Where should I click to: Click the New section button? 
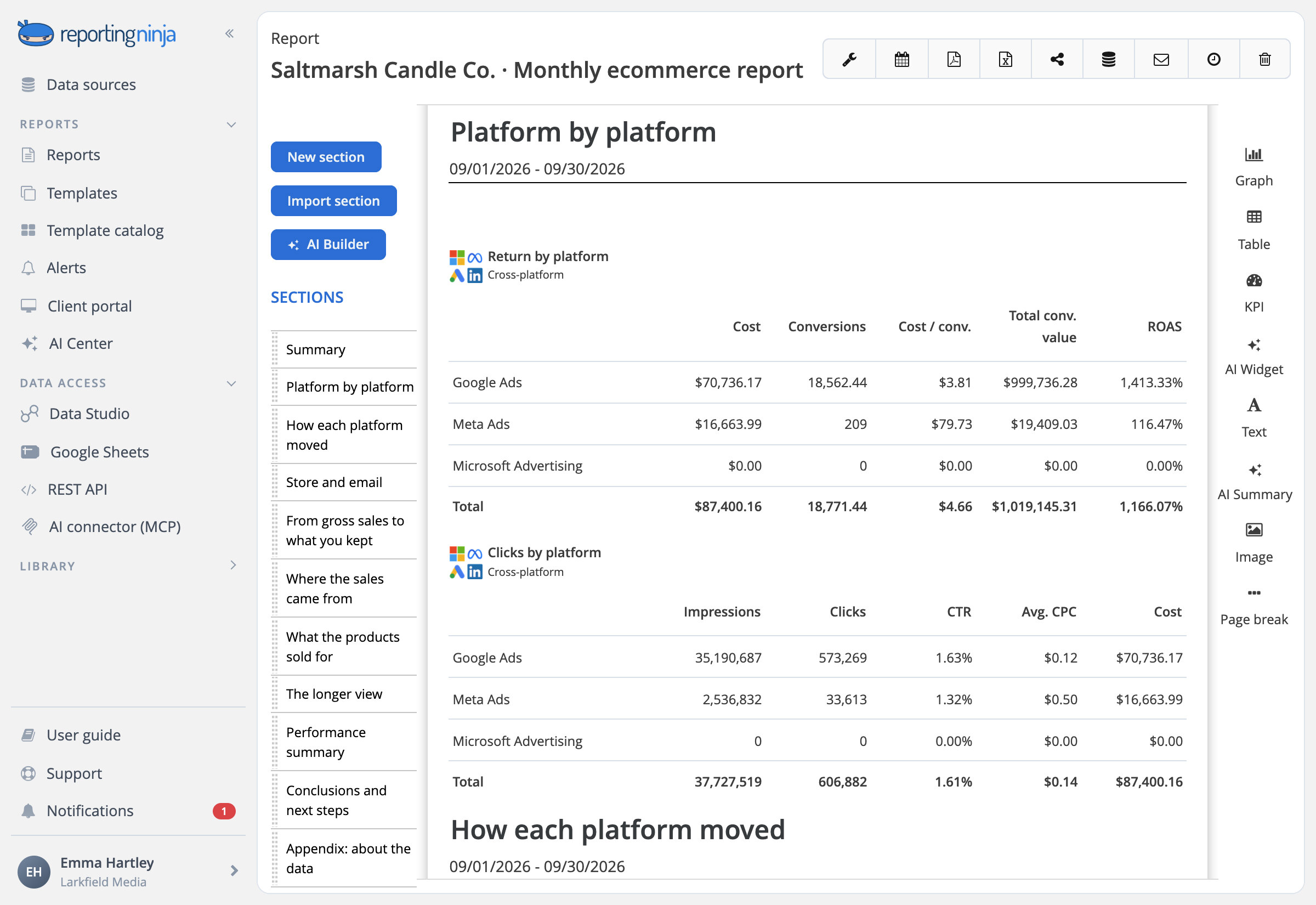tap(326, 157)
